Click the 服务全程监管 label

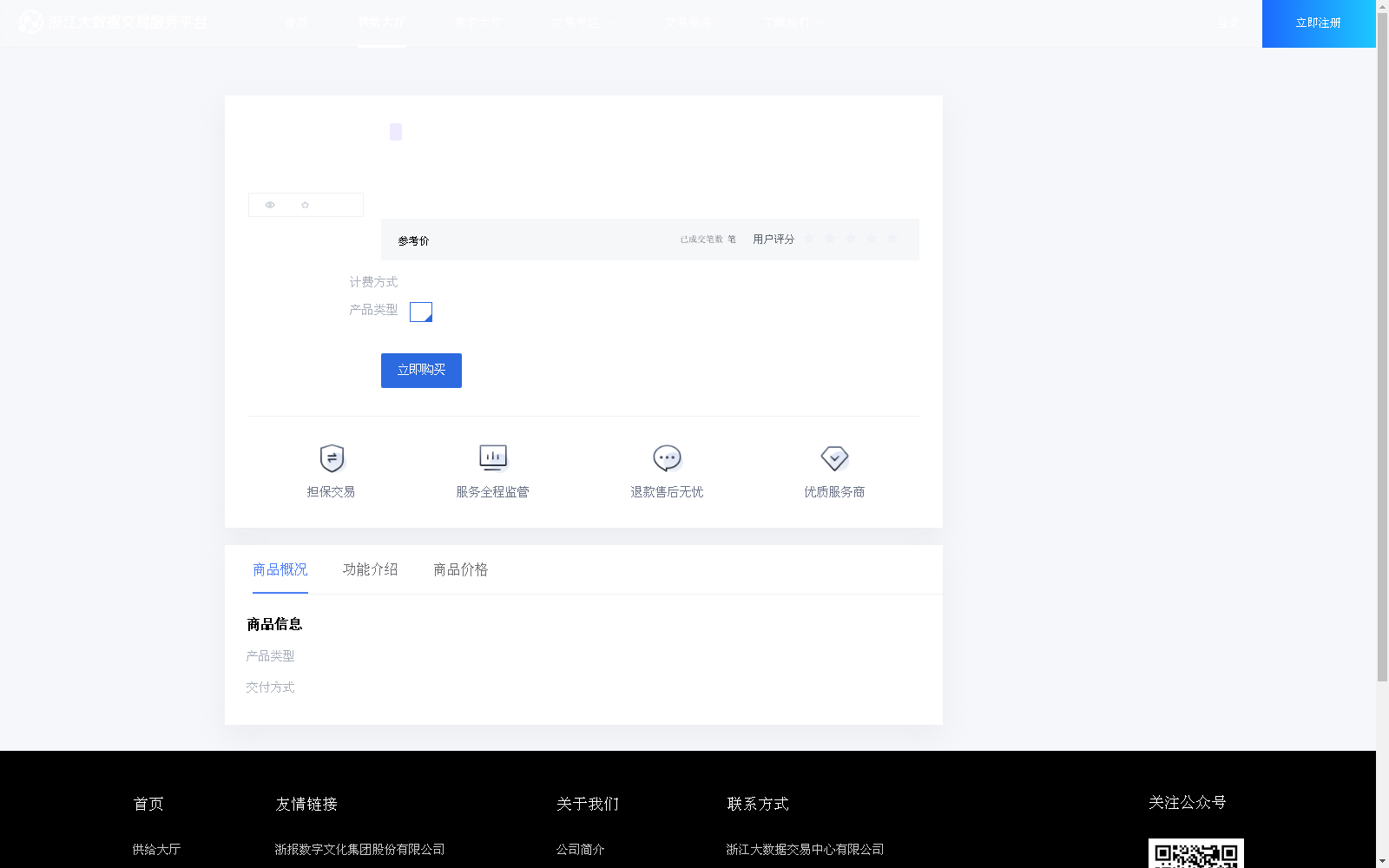pos(493,491)
